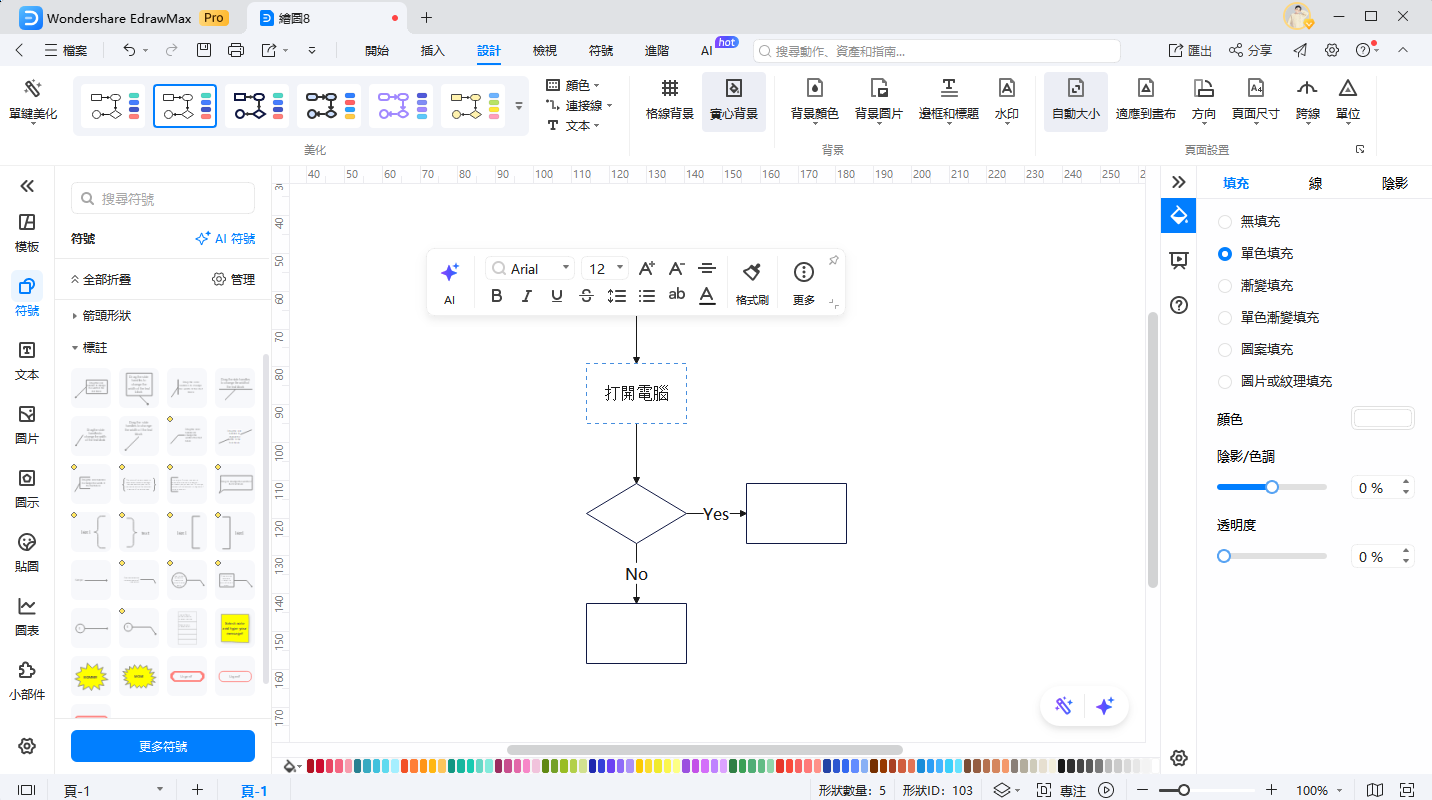
Task: Select the 圖案填充 pattern fill option
Action: point(1225,349)
